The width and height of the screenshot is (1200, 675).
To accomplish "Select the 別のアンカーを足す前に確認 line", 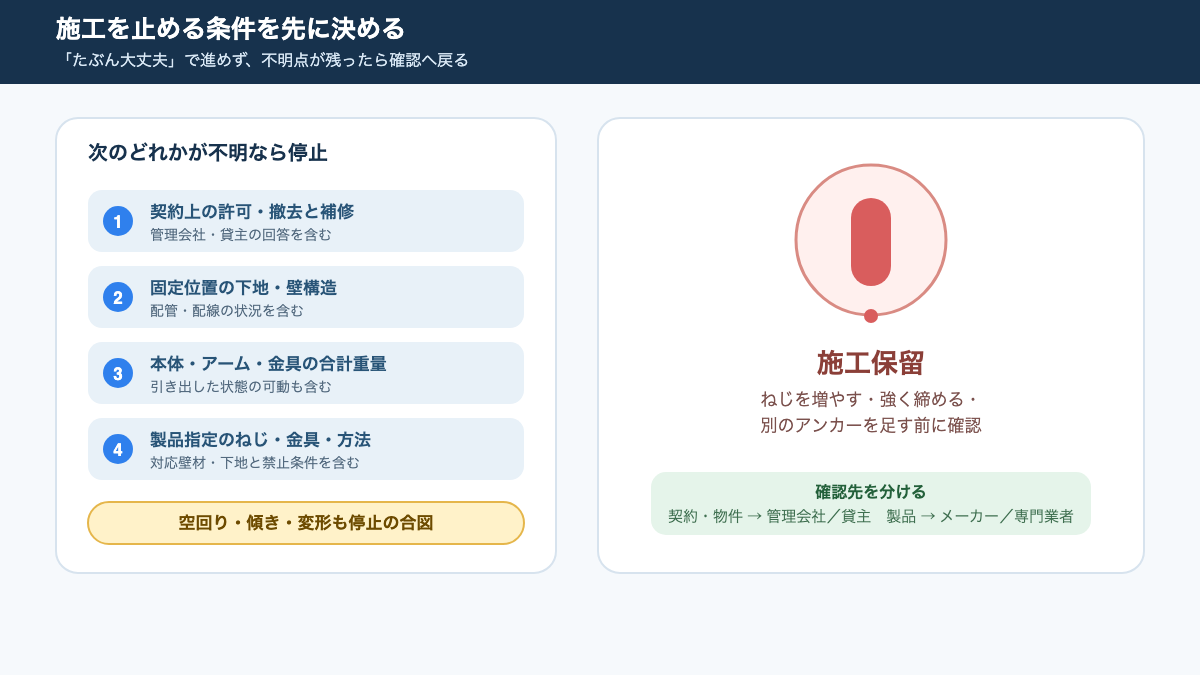I will coord(871,425).
